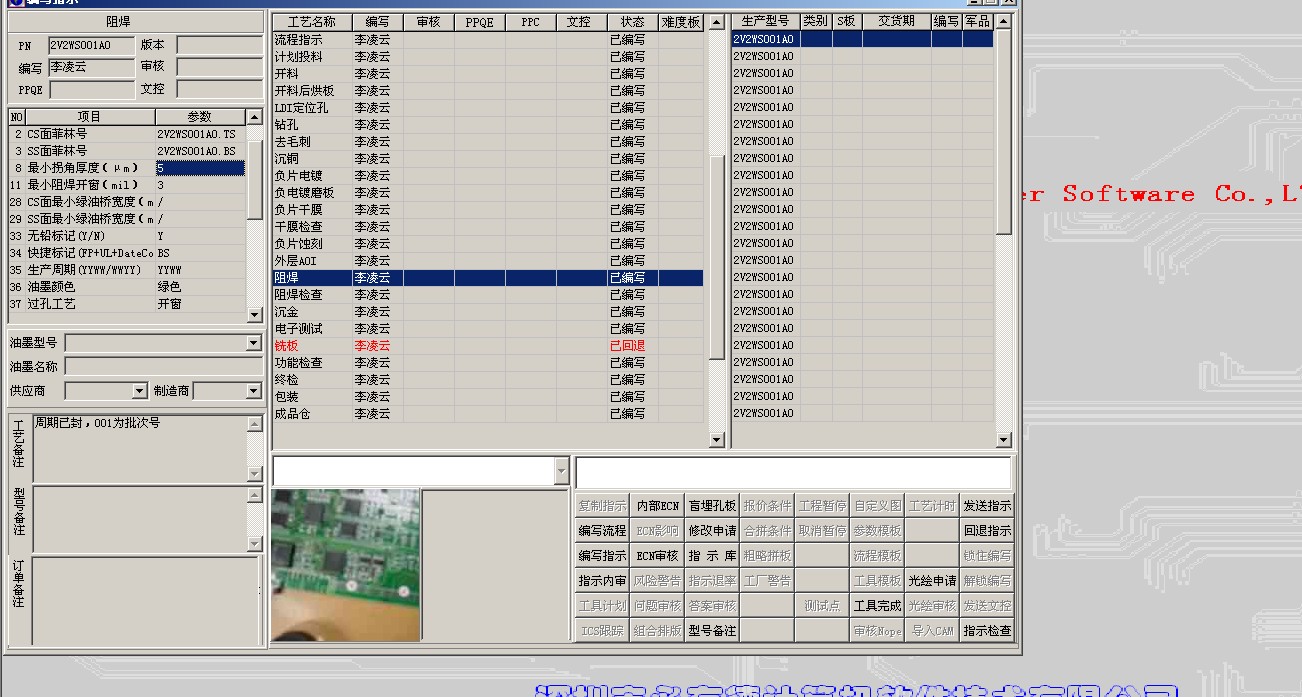Viewport: 1302px width, 697px height.
Task: Click the production model list scrollbar down arrow
Action: pyautogui.click(x=1004, y=440)
